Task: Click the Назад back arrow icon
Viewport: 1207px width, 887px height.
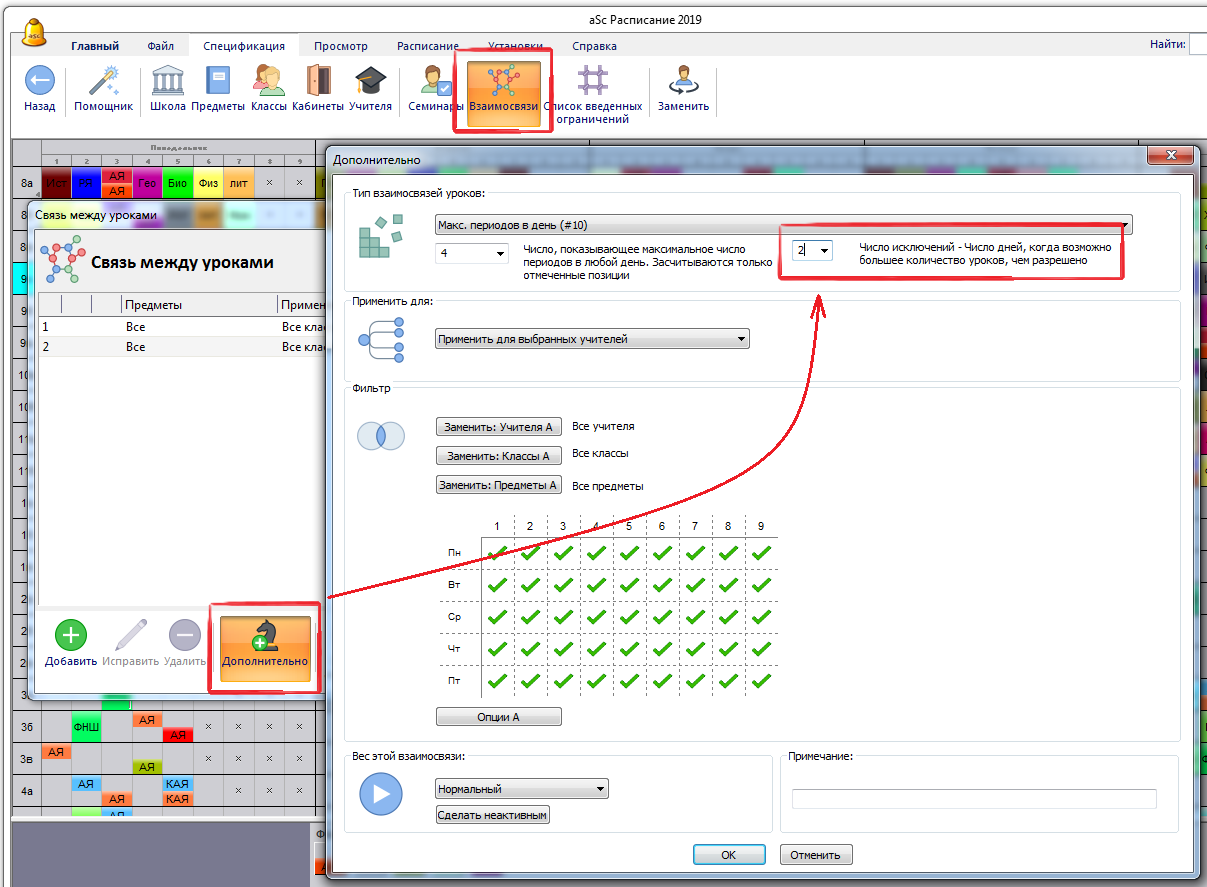Action: [40, 82]
